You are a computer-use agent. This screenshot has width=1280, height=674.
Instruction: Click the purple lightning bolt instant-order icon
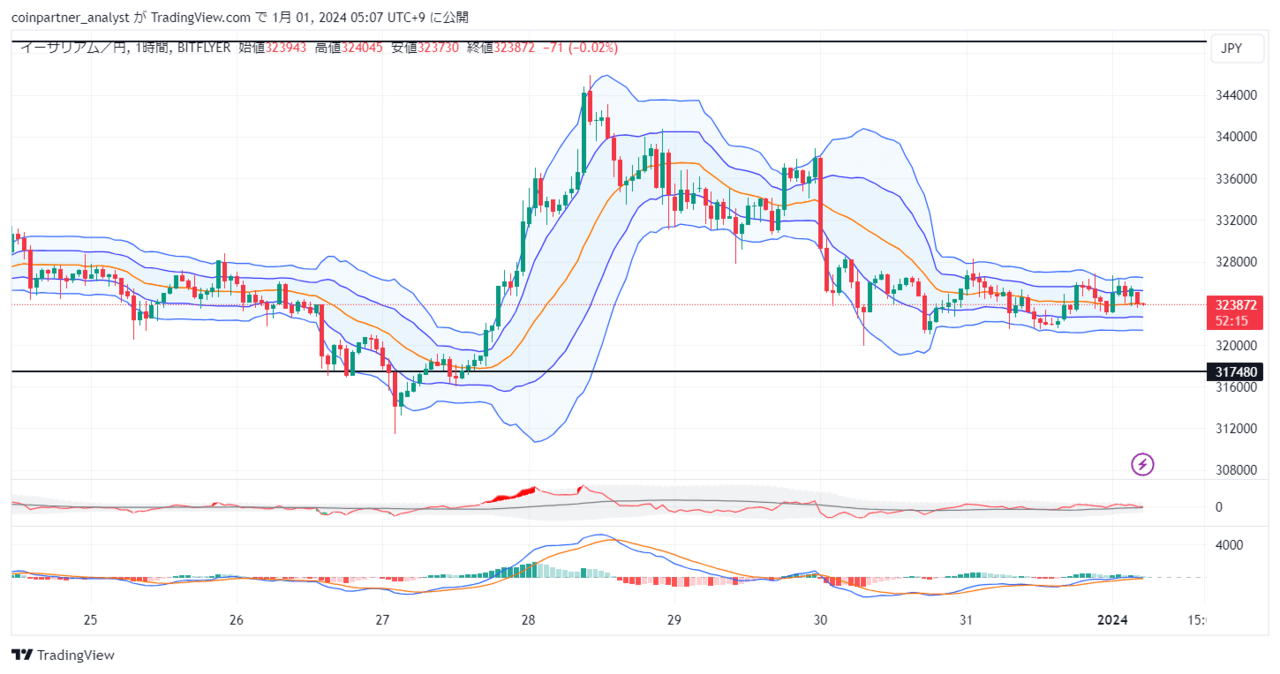click(1141, 464)
